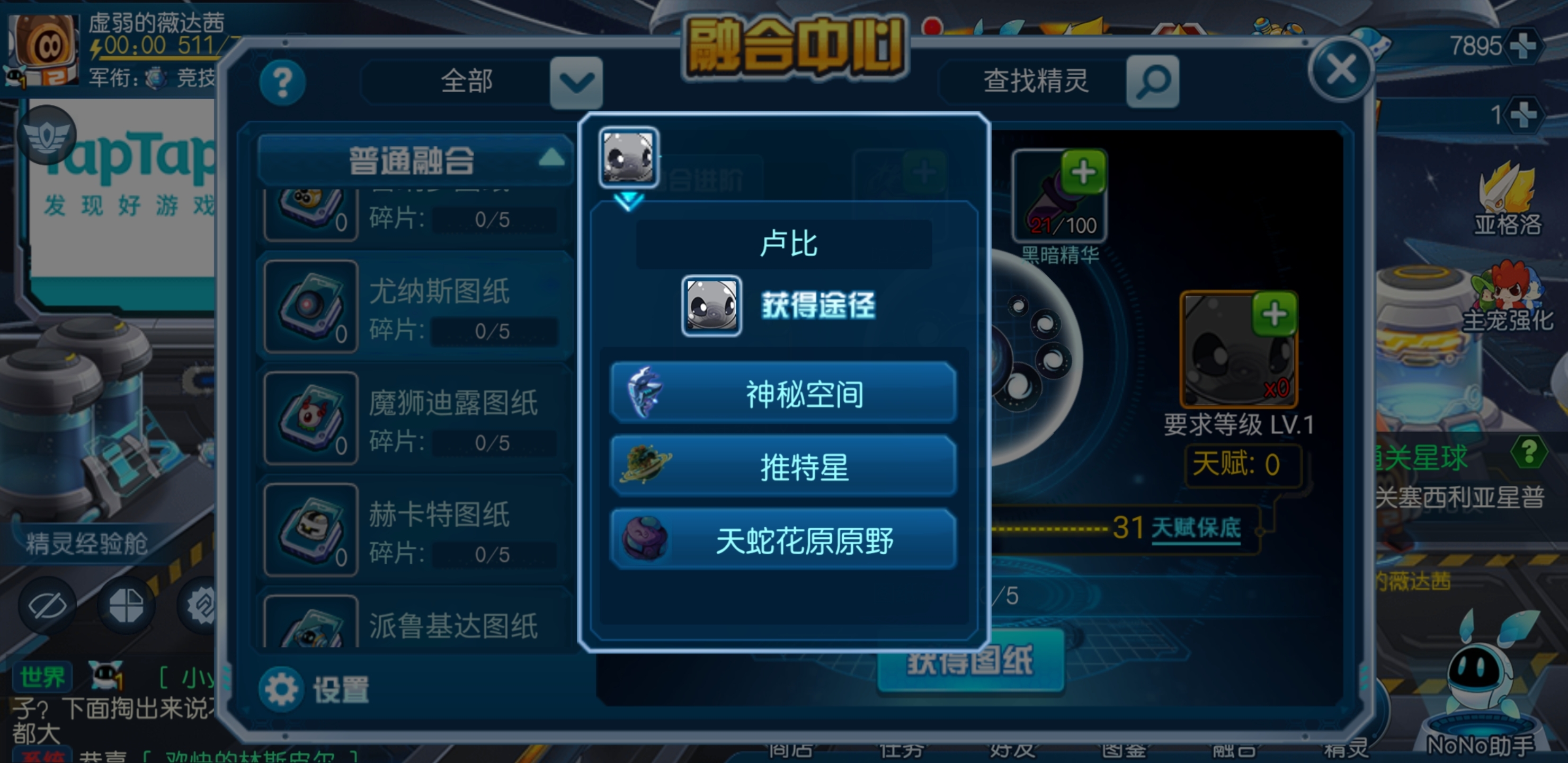
Task: Go to 神秘空间
Action: (x=783, y=393)
